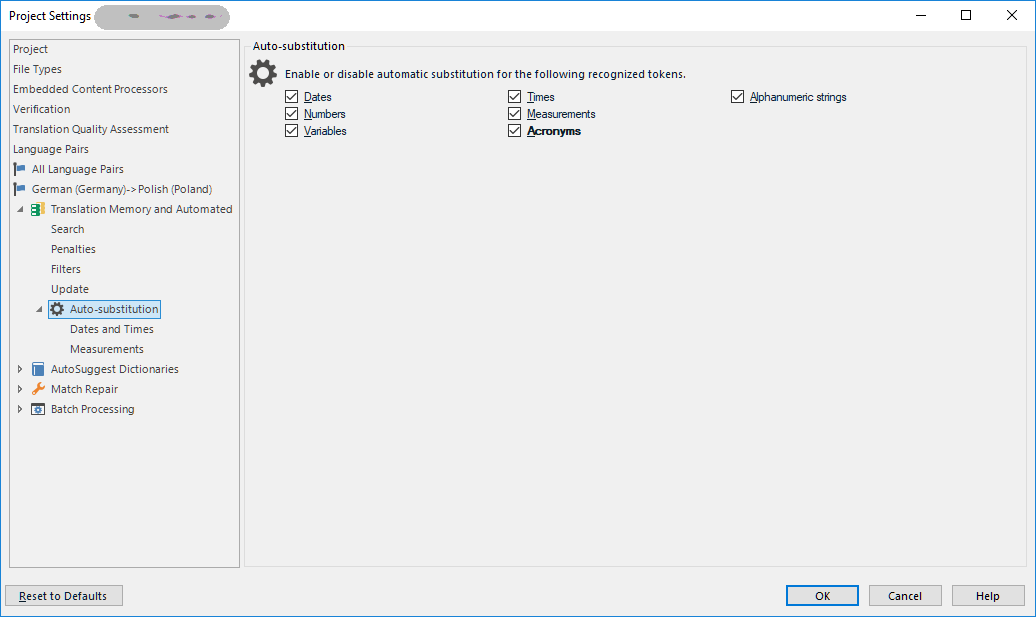The image size is (1036, 617).
Task: Collapse the Translation Memory and Automated node
Action: (20, 209)
